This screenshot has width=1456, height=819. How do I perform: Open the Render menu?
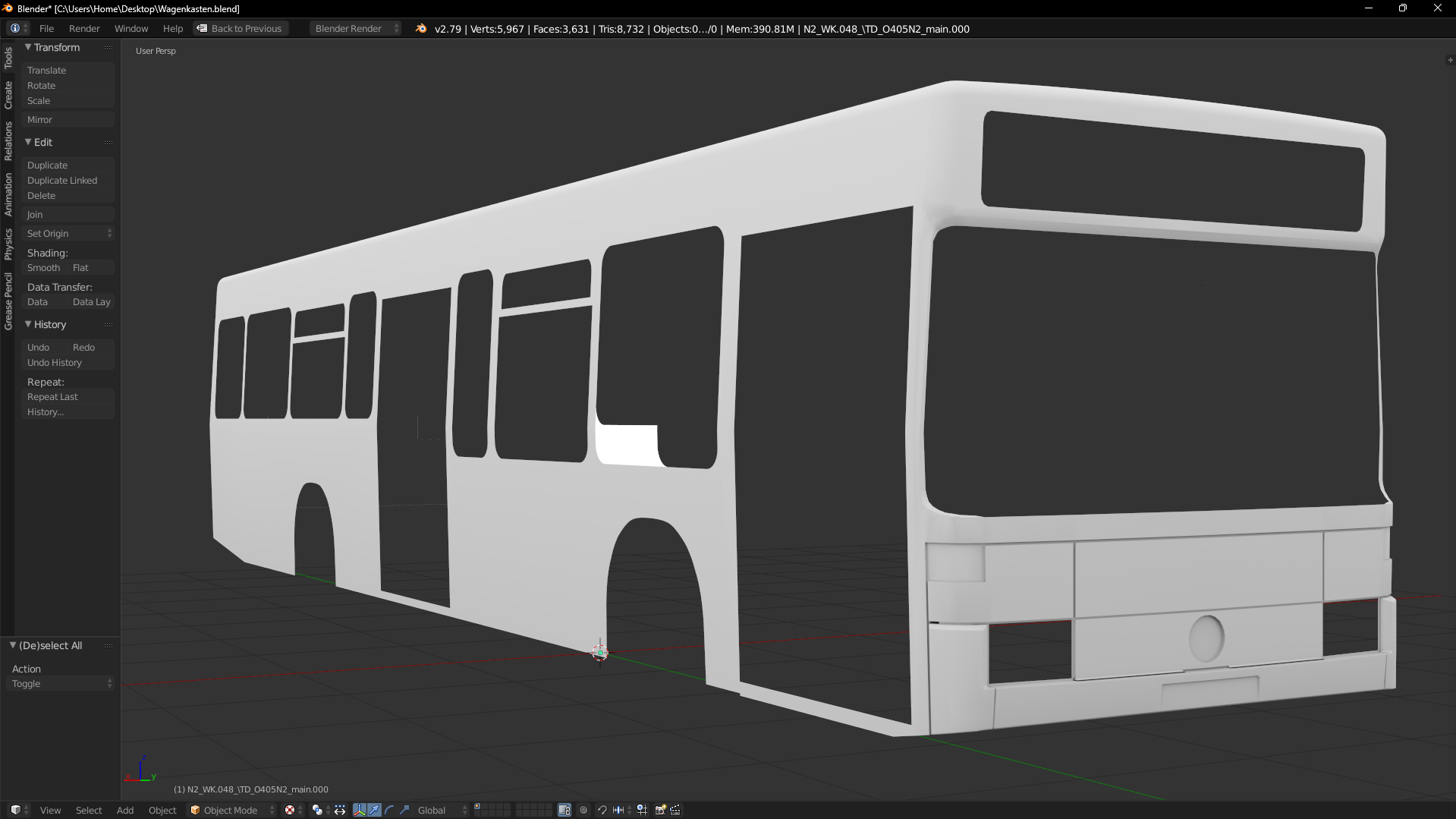click(84, 29)
